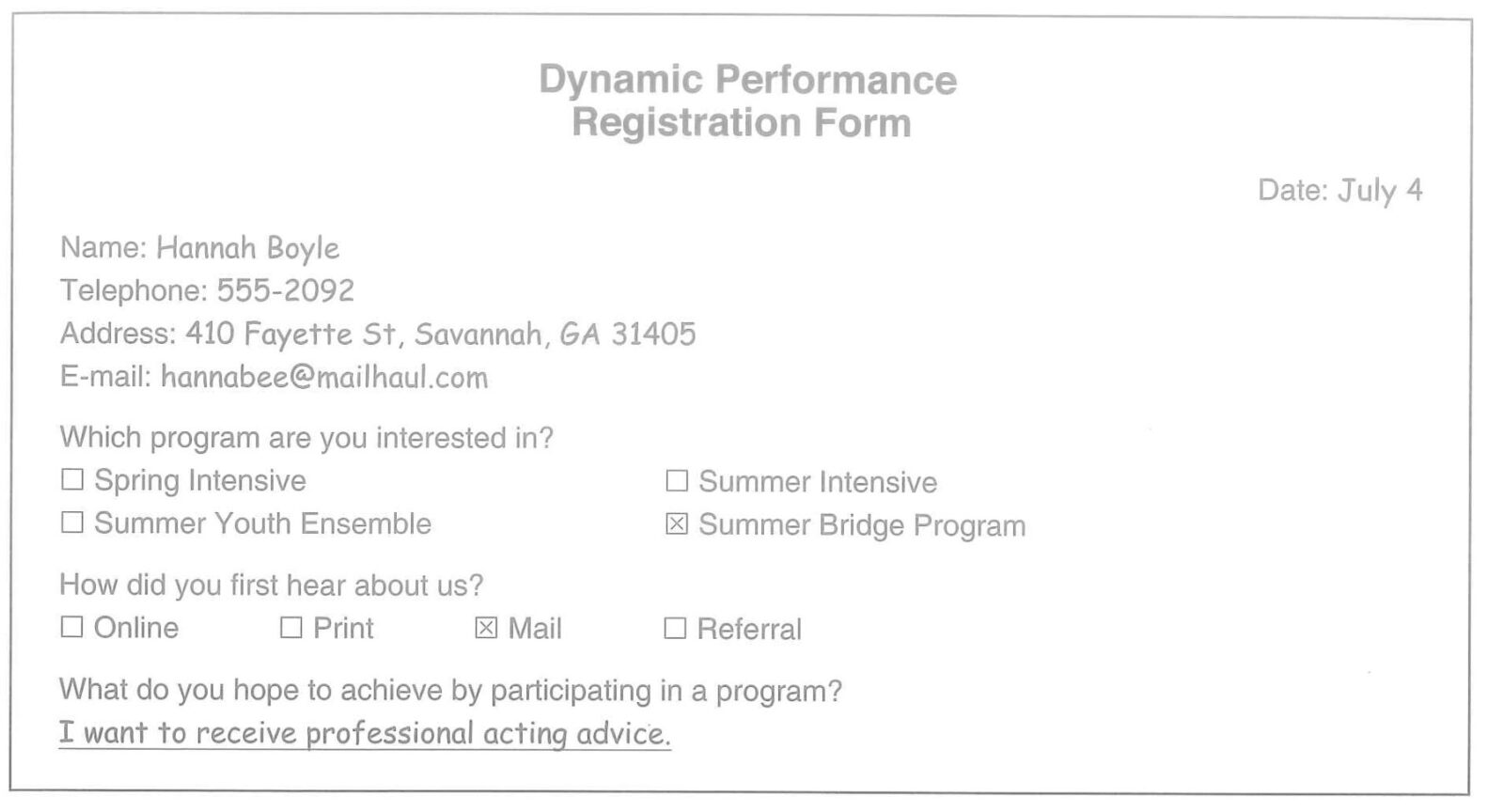
Task: Tick the Summer Intensive checkbox
Action: [x=676, y=481]
